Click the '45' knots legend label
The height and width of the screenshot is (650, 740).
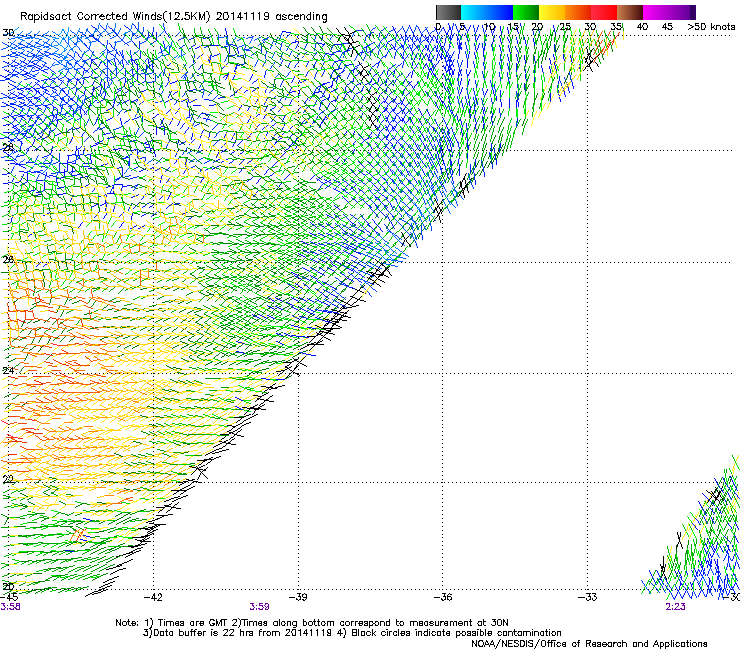click(x=667, y=26)
